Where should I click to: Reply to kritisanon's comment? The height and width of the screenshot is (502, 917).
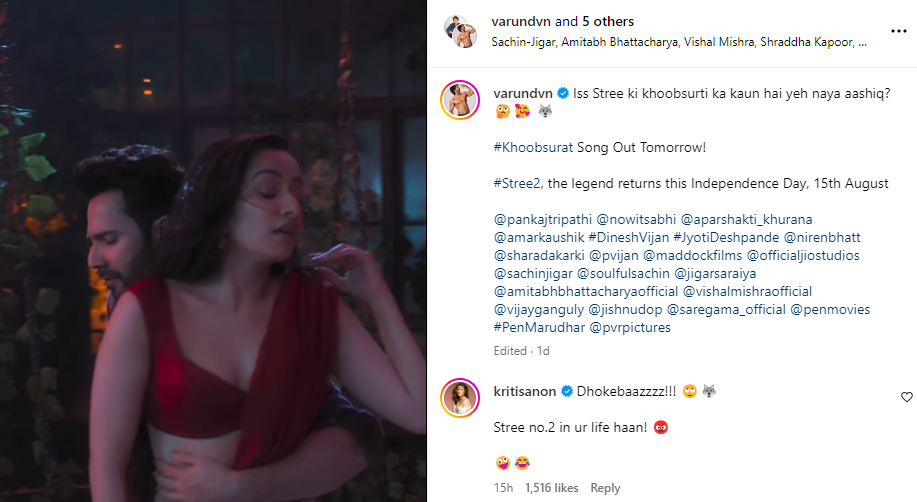point(605,488)
